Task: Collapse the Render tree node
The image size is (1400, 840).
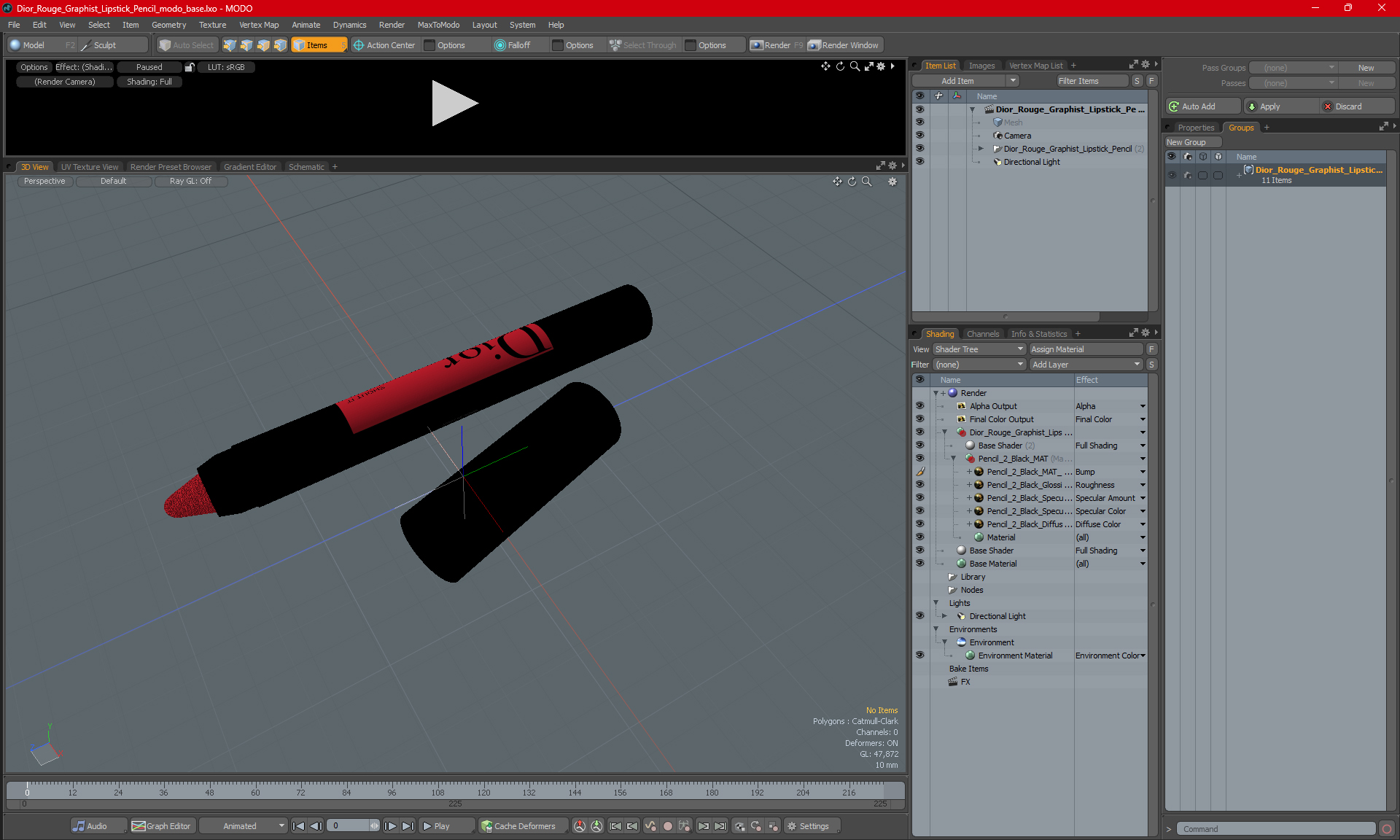Action: pyautogui.click(x=936, y=393)
